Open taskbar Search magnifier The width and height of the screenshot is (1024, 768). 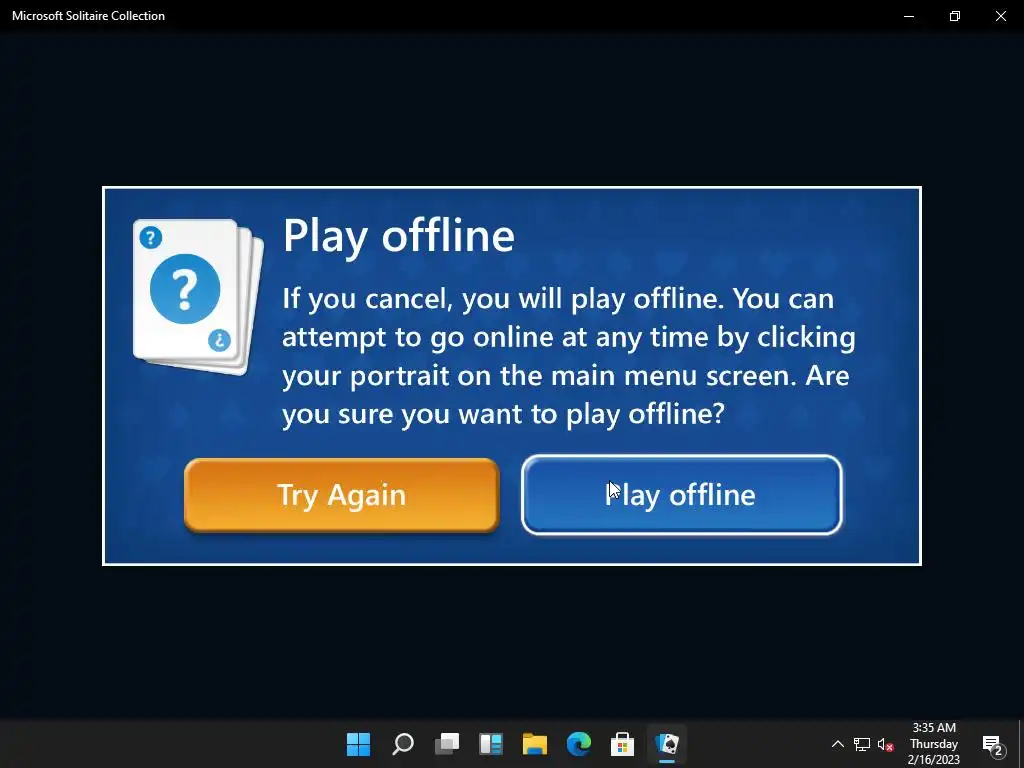tap(402, 744)
